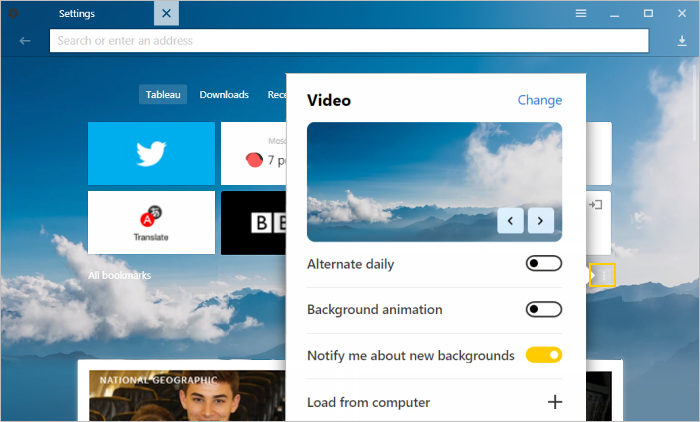The image size is (700, 422).
Task: Switch to the Downloads tab
Action: click(224, 94)
